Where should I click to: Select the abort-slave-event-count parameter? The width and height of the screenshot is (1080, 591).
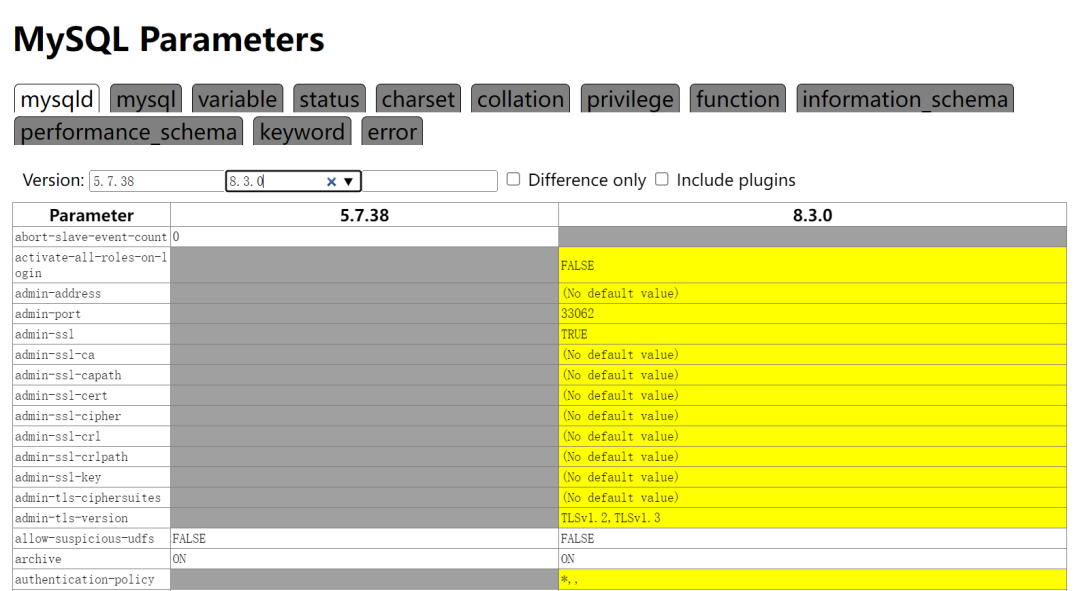[91, 237]
